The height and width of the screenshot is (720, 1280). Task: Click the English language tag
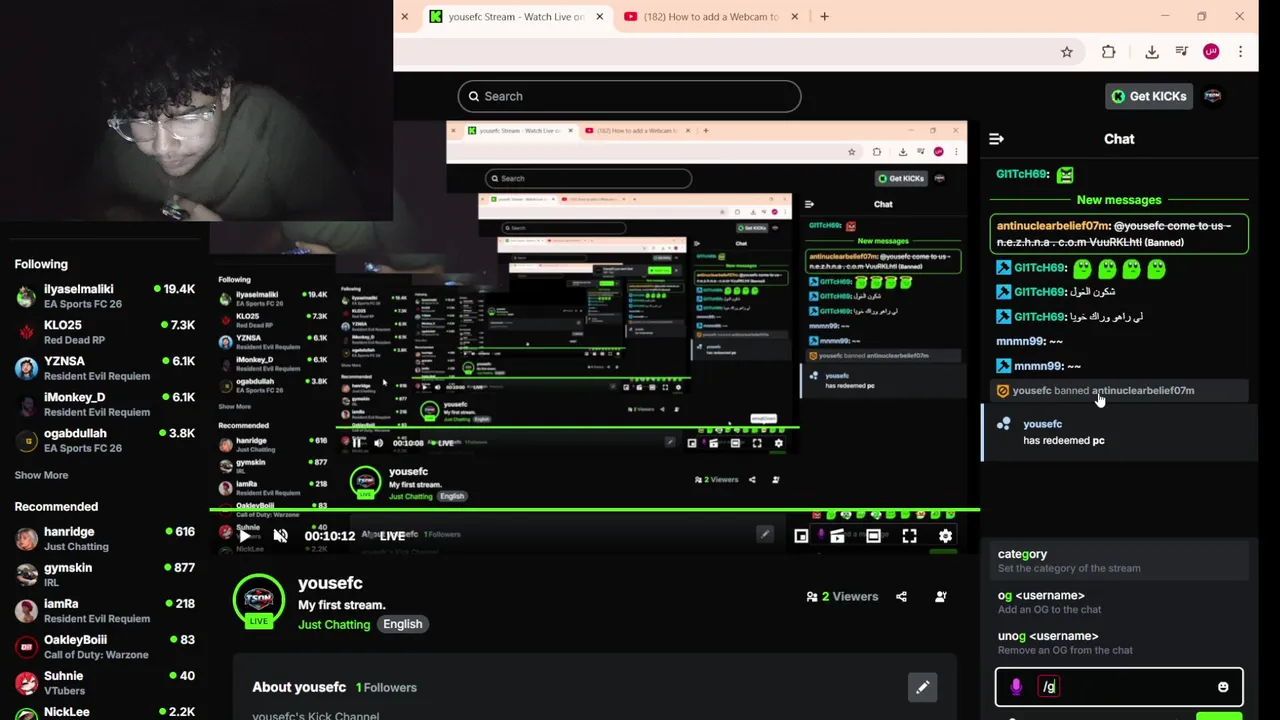(402, 624)
